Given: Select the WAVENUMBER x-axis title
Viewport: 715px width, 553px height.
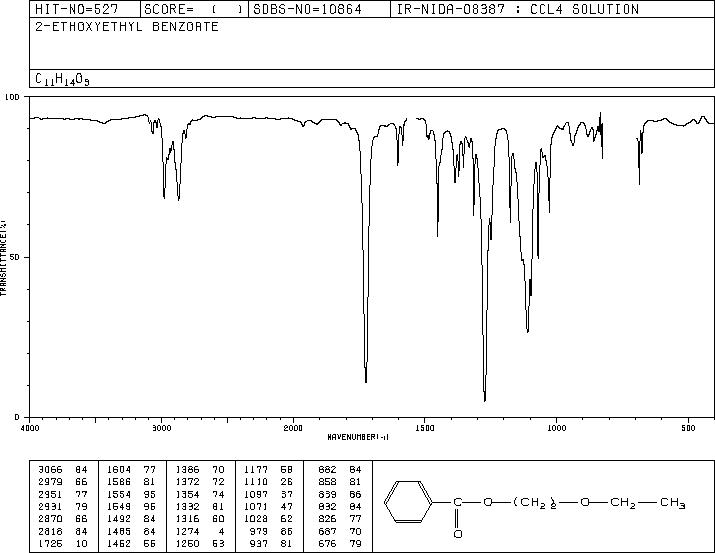Looking at the screenshot, I should tap(358, 437).
